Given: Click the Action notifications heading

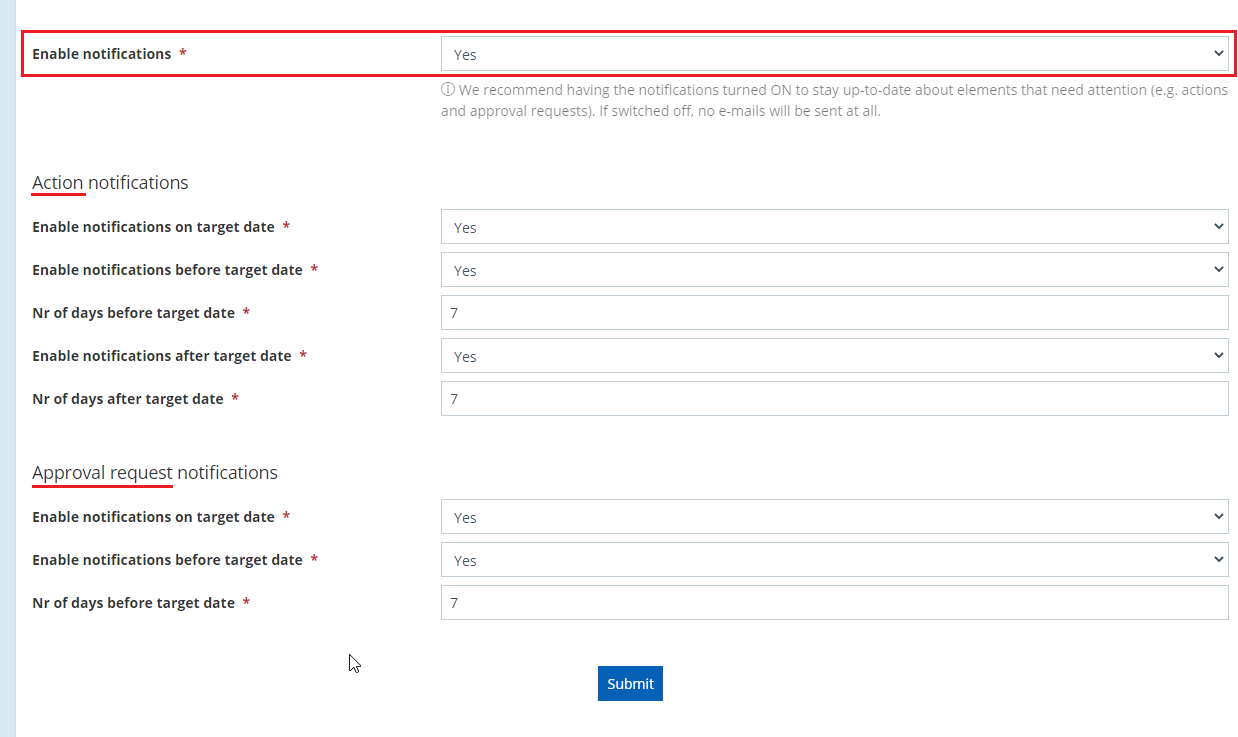Looking at the screenshot, I should coord(110,183).
